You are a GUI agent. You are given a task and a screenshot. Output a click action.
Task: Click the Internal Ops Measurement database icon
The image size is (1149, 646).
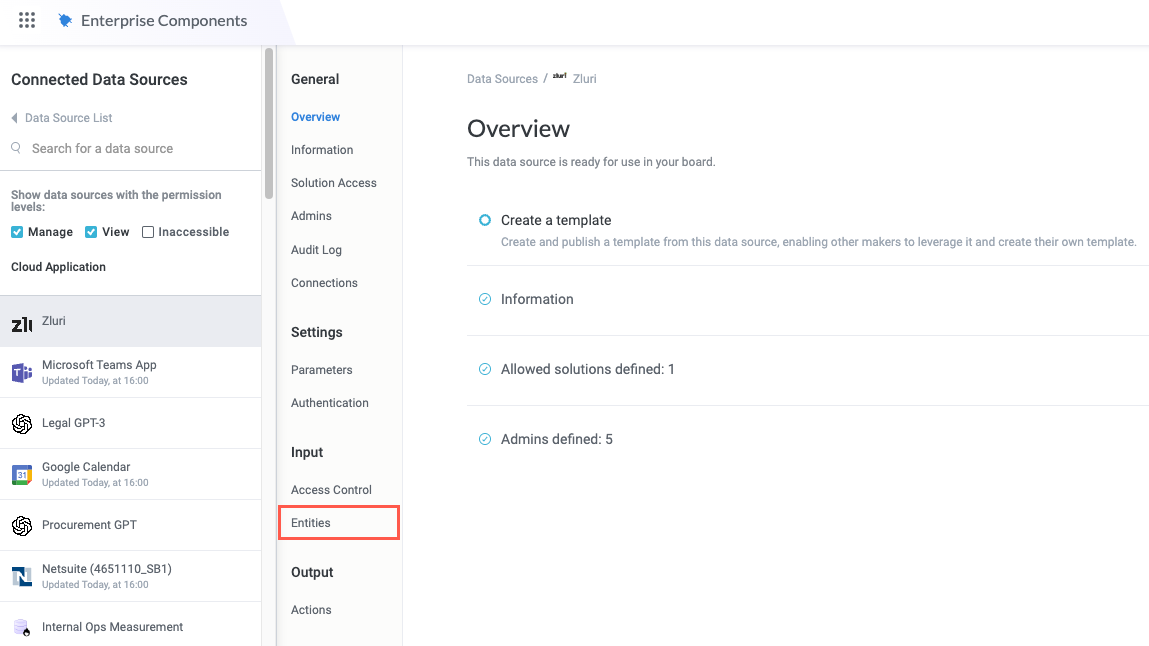click(21, 628)
